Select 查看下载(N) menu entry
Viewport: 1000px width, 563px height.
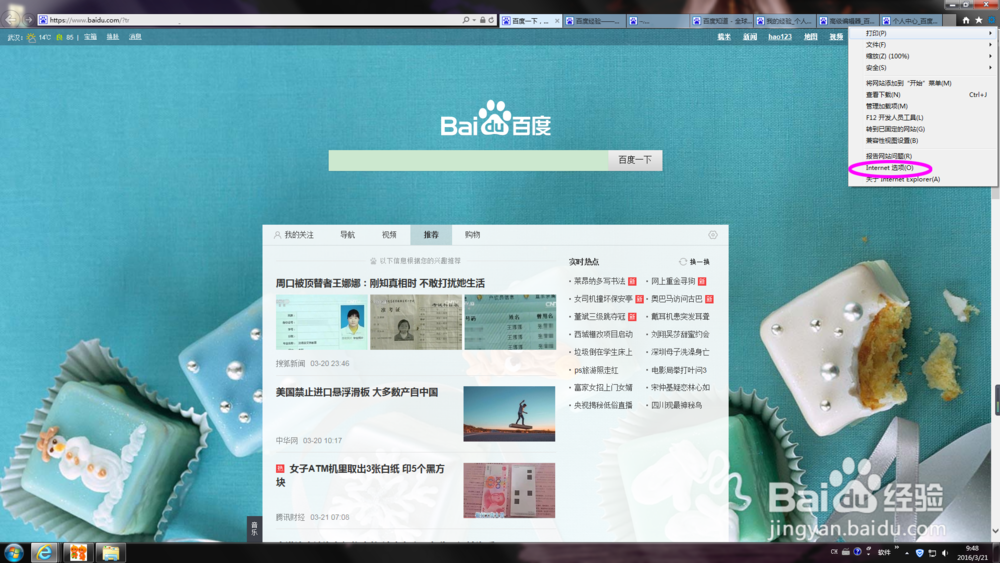[923, 94]
